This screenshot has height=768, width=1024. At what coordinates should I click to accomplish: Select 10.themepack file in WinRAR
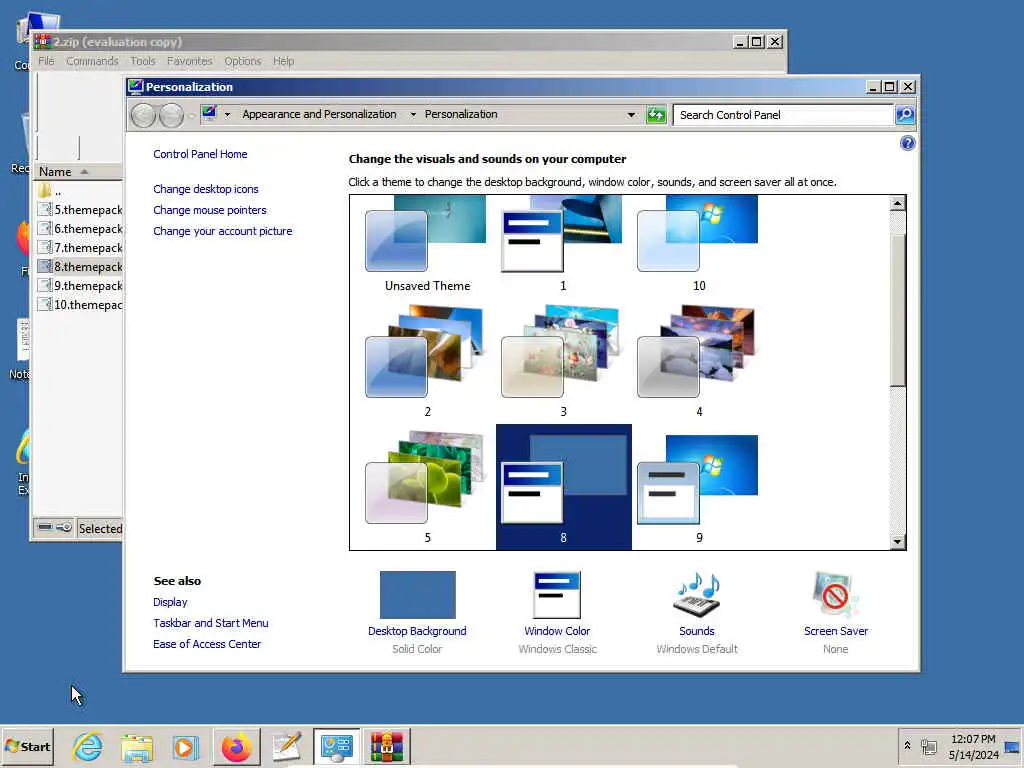pyautogui.click(x=80, y=304)
